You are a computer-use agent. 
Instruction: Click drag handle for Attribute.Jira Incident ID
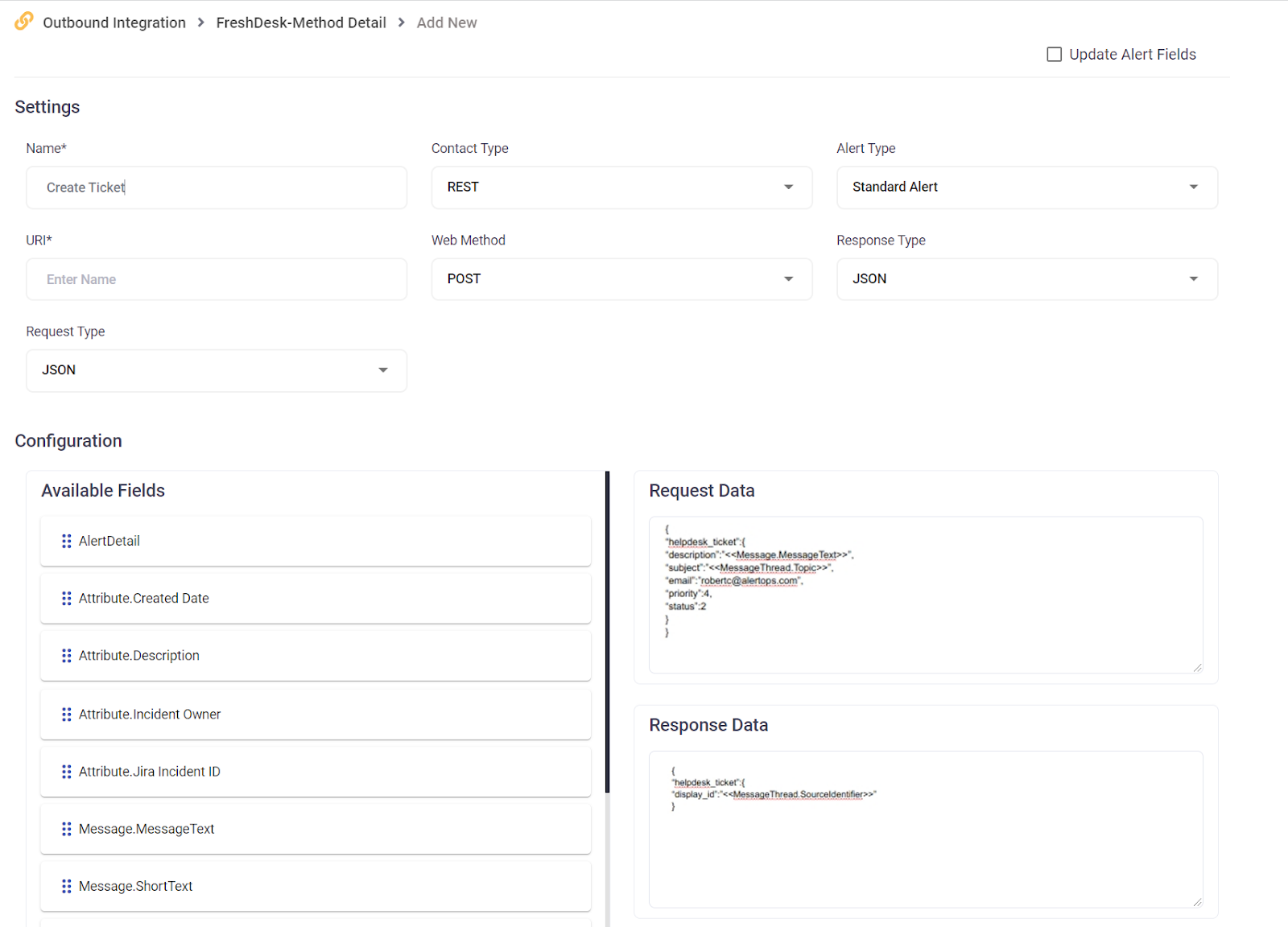[x=67, y=772]
